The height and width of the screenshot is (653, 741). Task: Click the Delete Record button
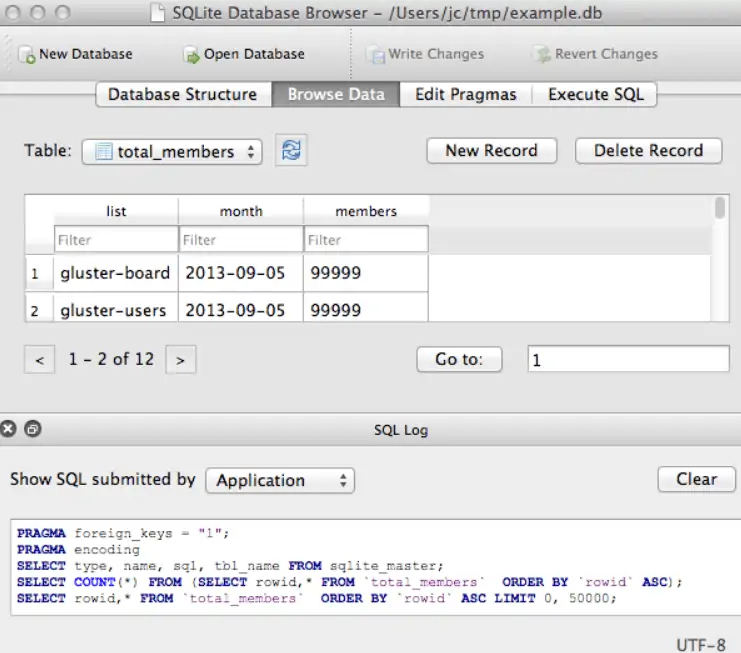pyautogui.click(x=648, y=151)
